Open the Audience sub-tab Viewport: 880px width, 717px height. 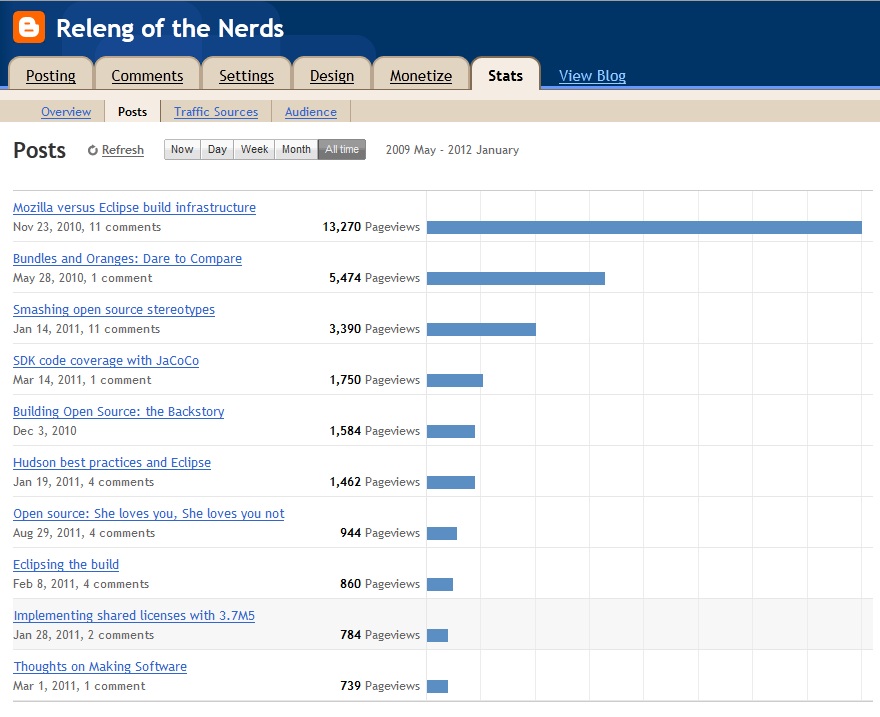tap(311, 112)
